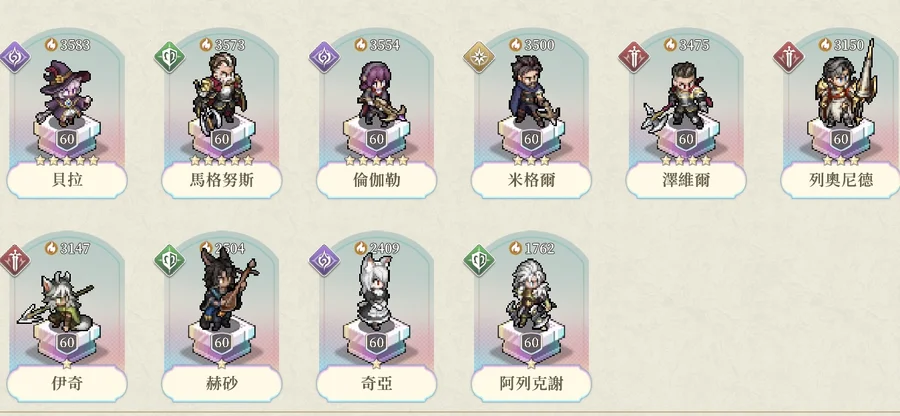Viewport: 900px width, 416px height.
Task: Click the purple class icon on 倫伽勒's card
Action: [324, 57]
